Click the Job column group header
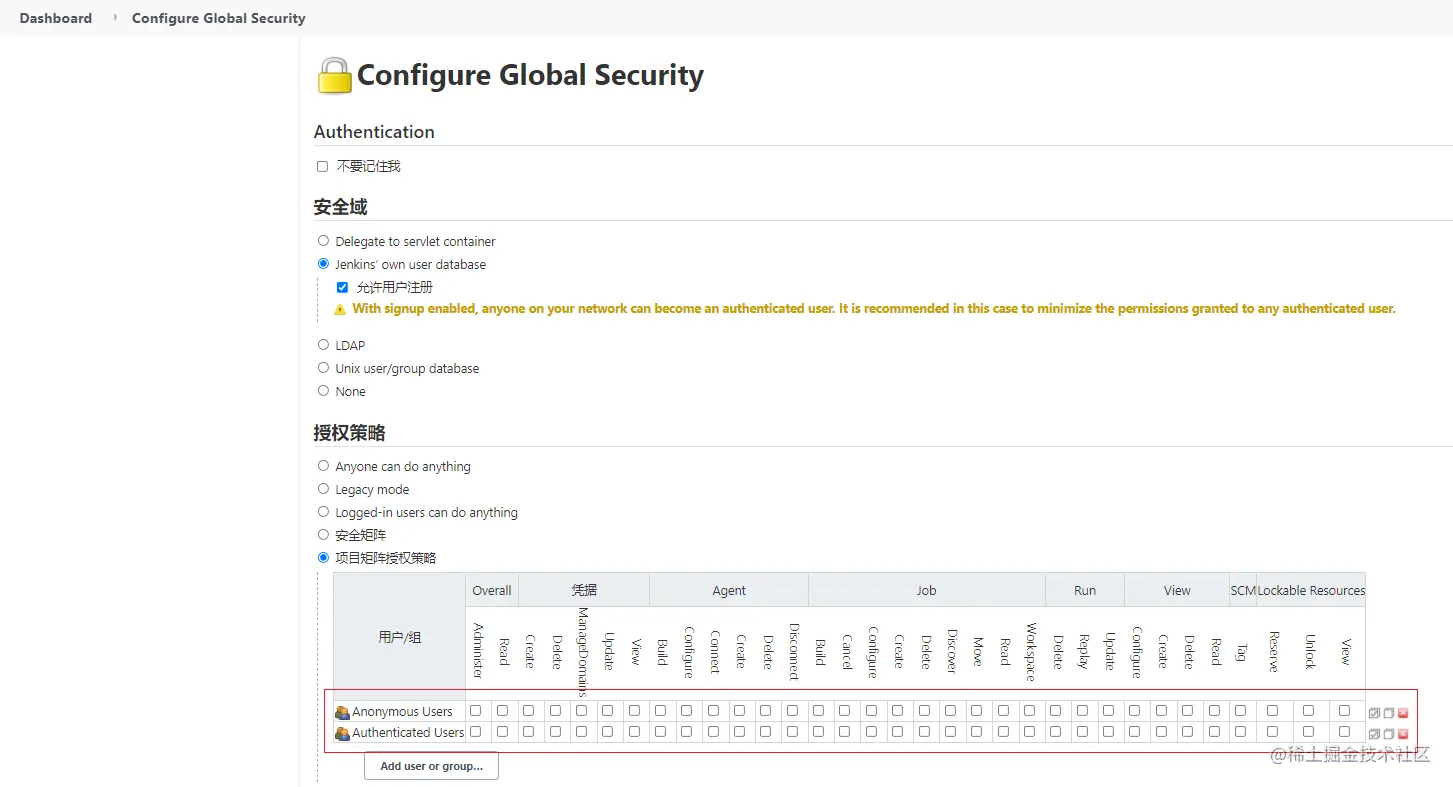Screen dimensions: 1453x787 [x=927, y=591]
